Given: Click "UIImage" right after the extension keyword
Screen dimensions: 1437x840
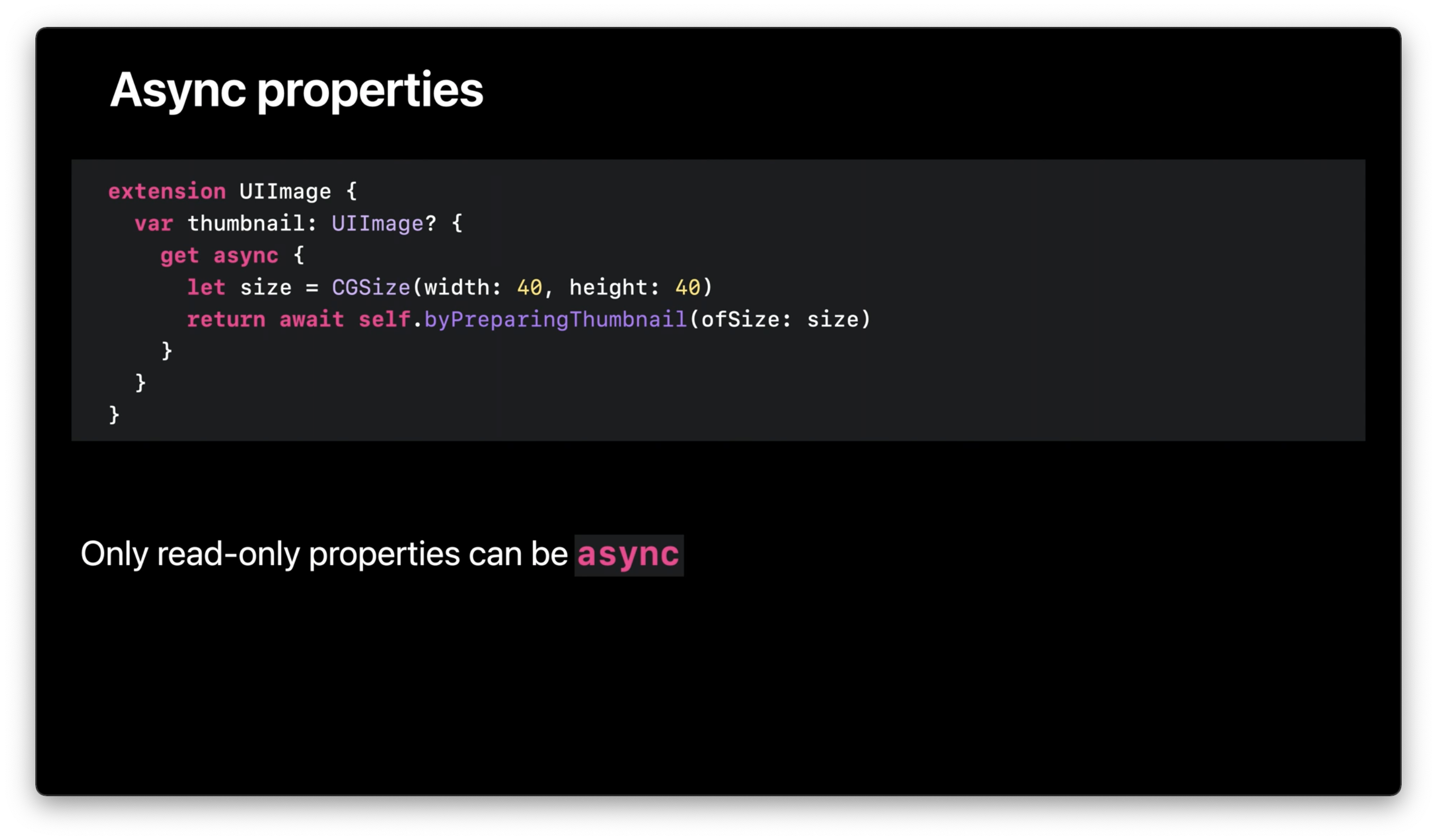Looking at the screenshot, I should (x=285, y=192).
